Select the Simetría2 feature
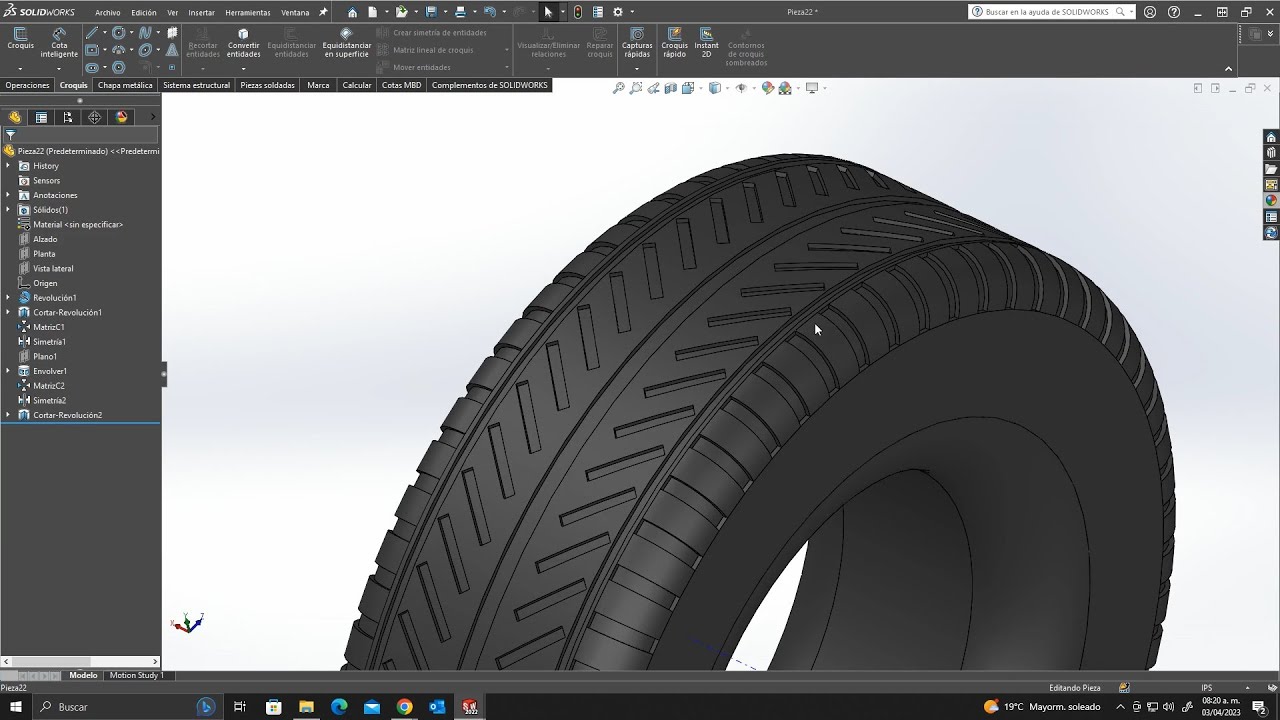1280x720 pixels. (x=49, y=400)
